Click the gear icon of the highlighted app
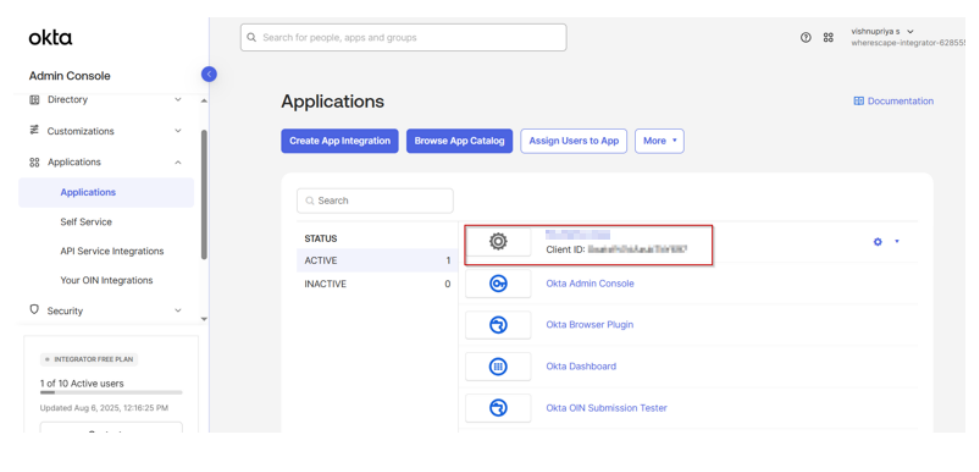 (x=498, y=241)
